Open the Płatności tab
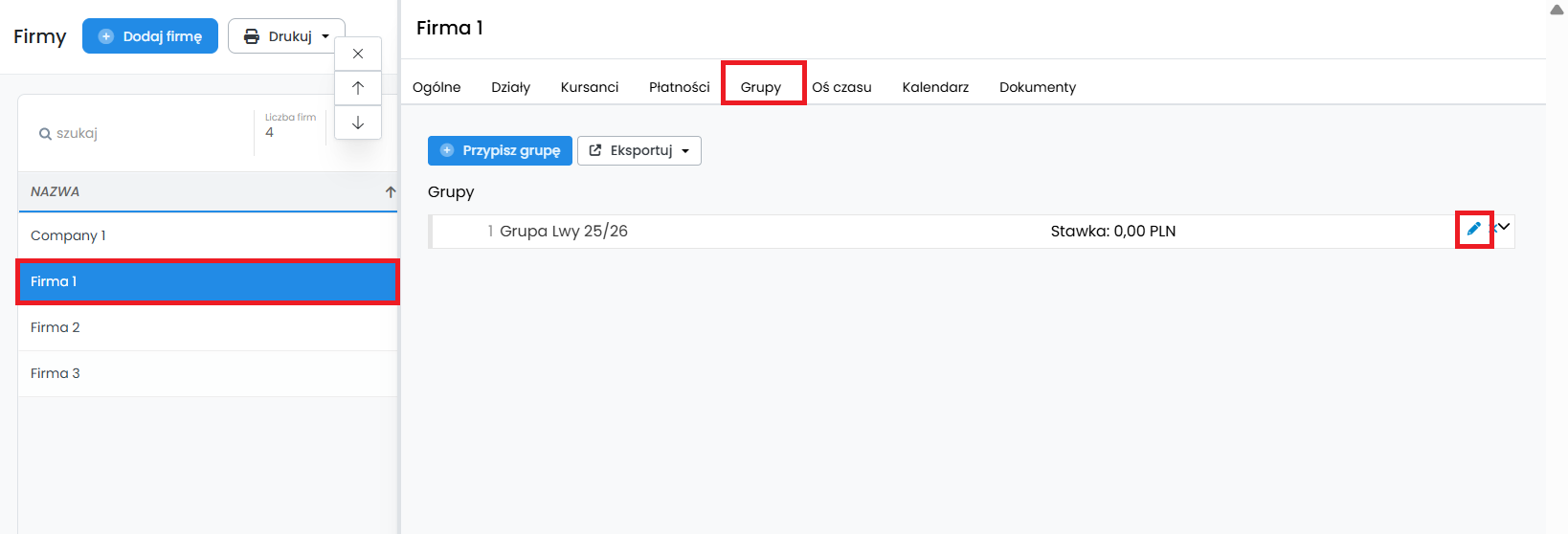Screen dimensions: 1568x534 (679, 87)
